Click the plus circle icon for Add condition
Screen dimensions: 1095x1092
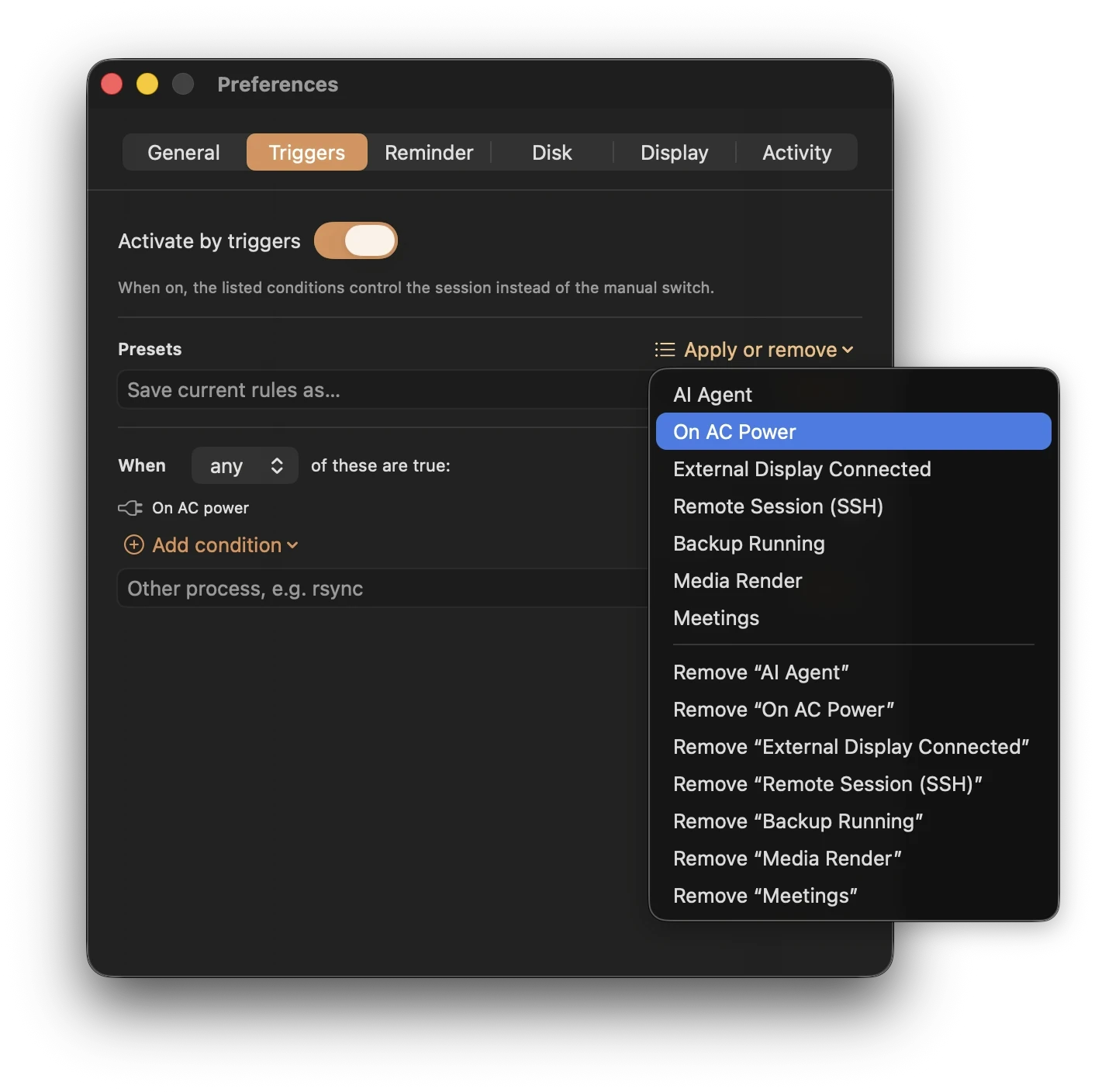(x=134, y=545)
